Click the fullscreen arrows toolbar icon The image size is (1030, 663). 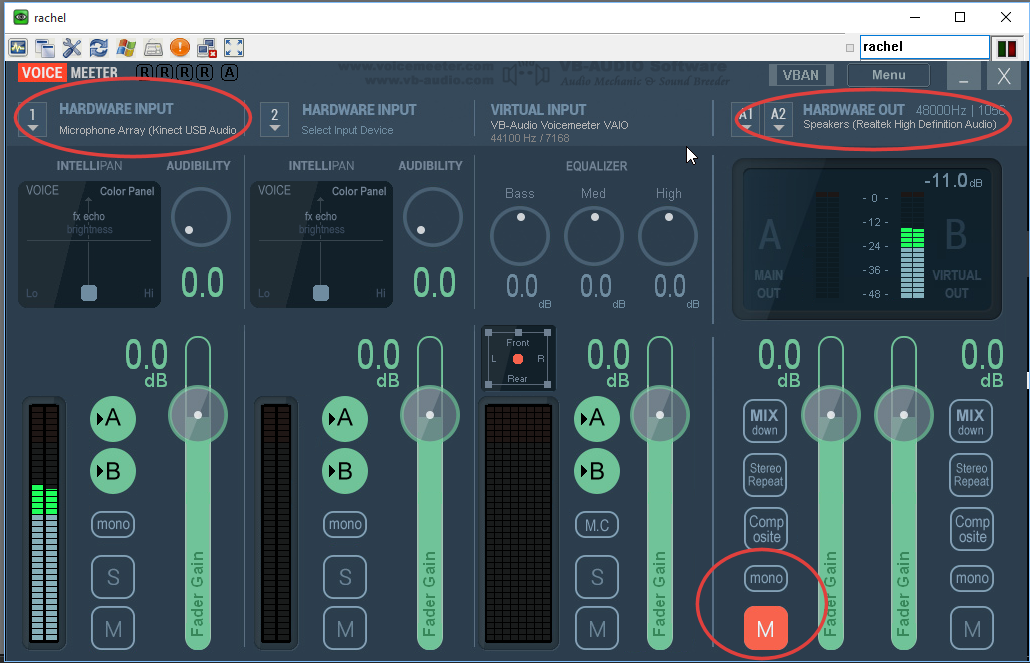pos(234,47)
